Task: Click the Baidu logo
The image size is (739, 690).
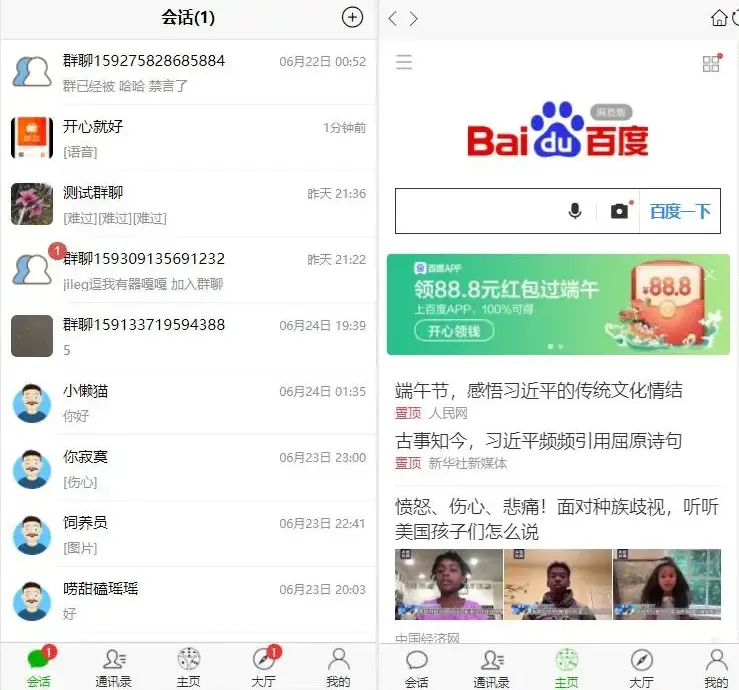Action: pyautogui.click(x=558, y=129)
